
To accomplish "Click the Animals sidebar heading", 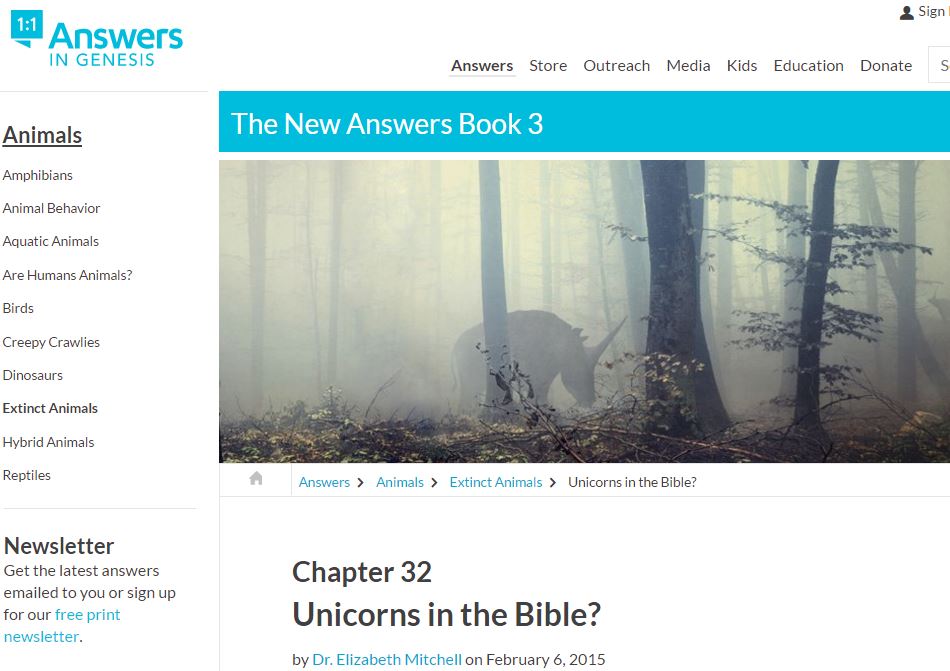I will (42, 135).
